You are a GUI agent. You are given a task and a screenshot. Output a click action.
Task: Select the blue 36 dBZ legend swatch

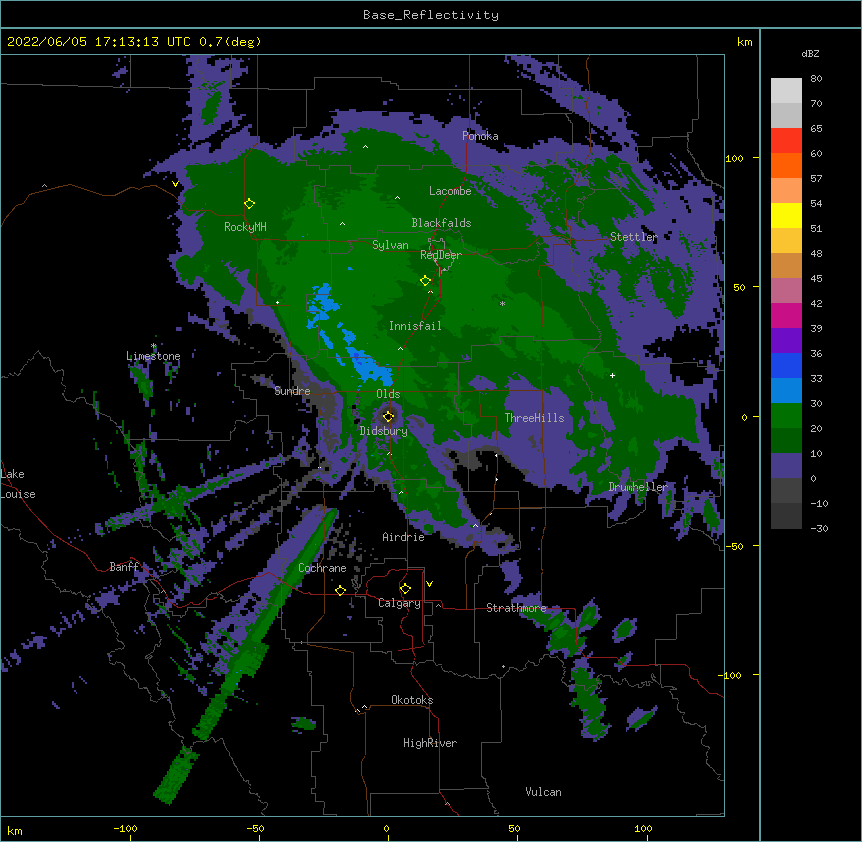pos(786,365)
